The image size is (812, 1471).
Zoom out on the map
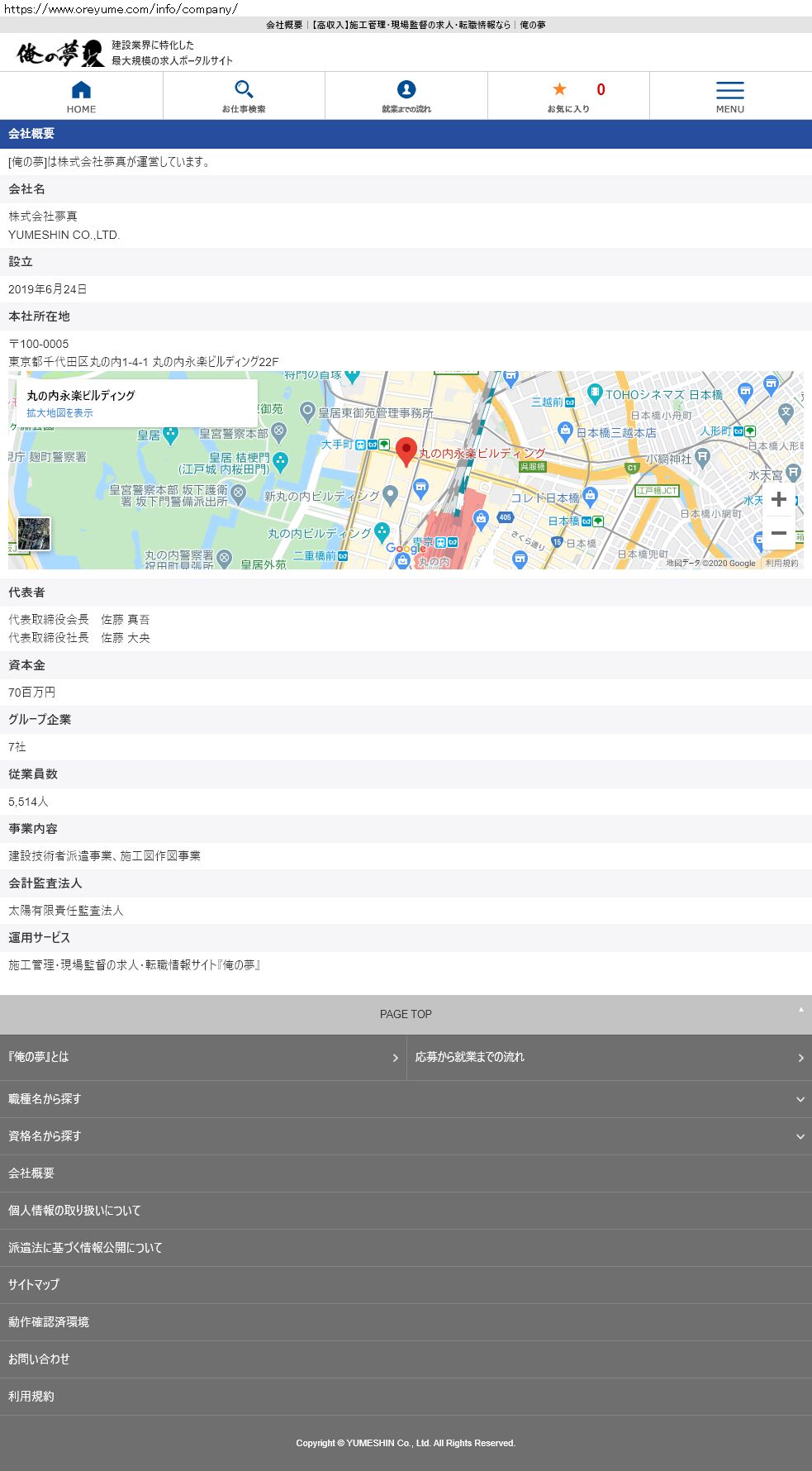click(778, 534)
